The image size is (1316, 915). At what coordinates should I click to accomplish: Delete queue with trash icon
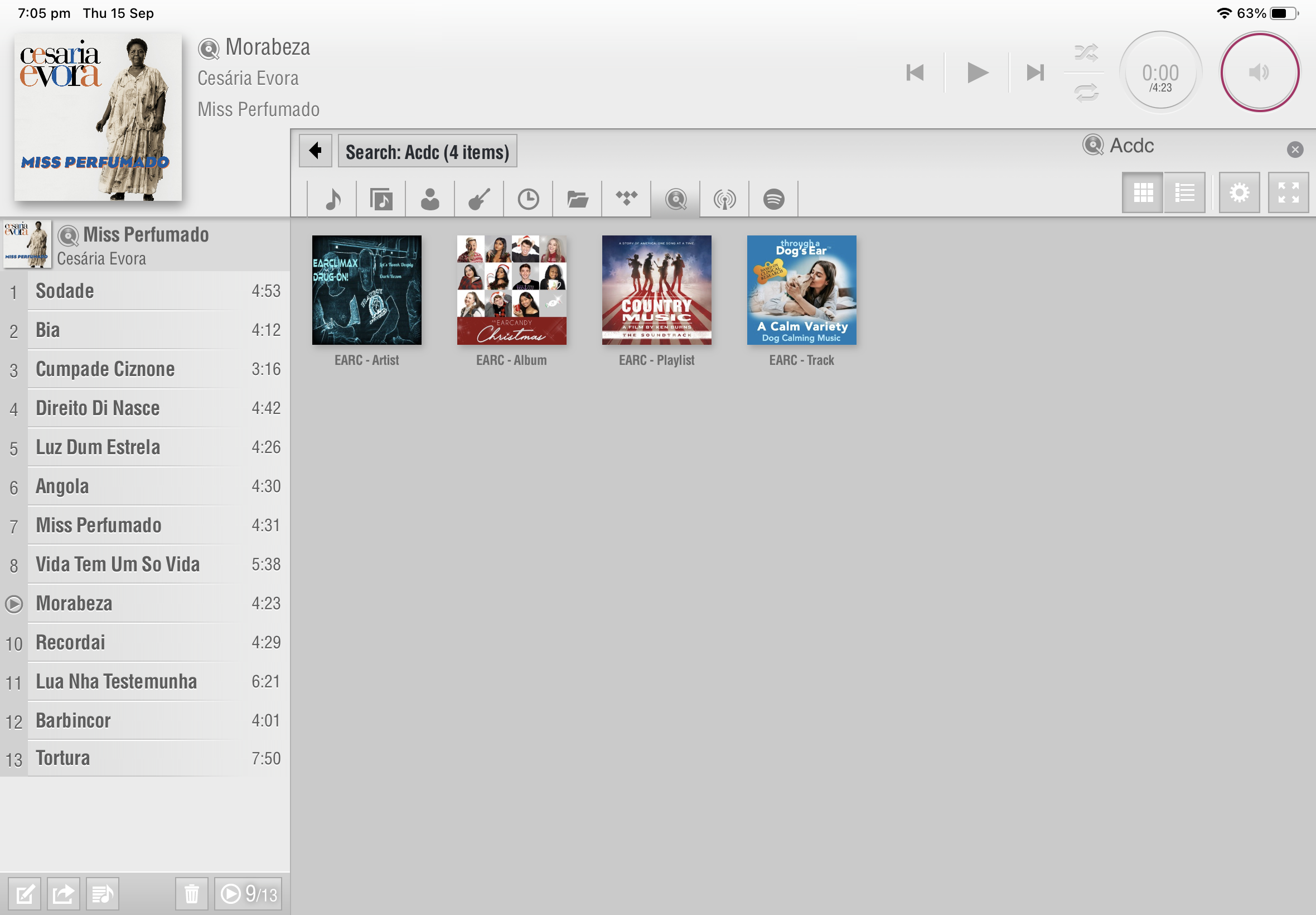click(x=191, y=893)
